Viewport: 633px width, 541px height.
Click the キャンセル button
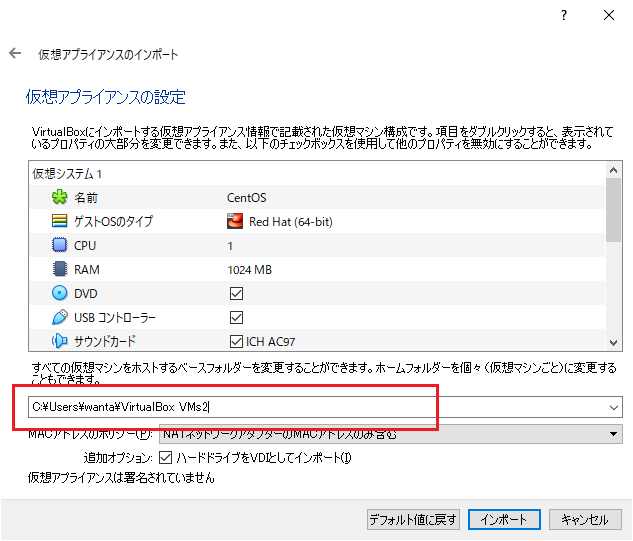[585, 519]
